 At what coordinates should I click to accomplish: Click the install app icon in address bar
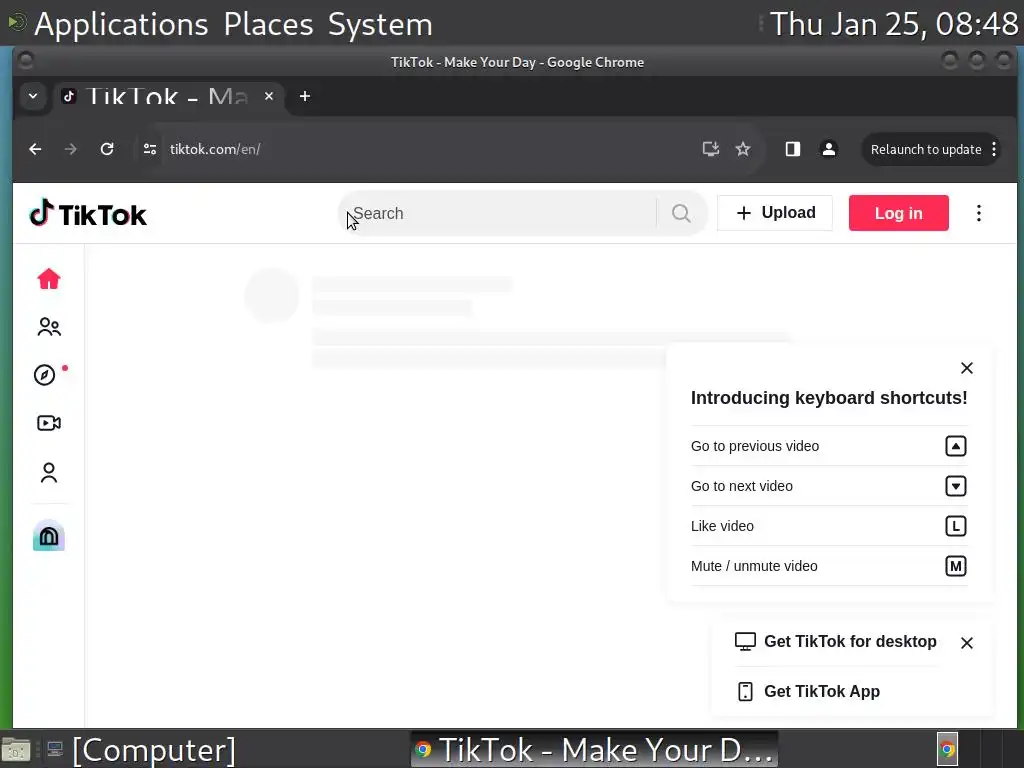pyautogui.click(x=711, y=149)
